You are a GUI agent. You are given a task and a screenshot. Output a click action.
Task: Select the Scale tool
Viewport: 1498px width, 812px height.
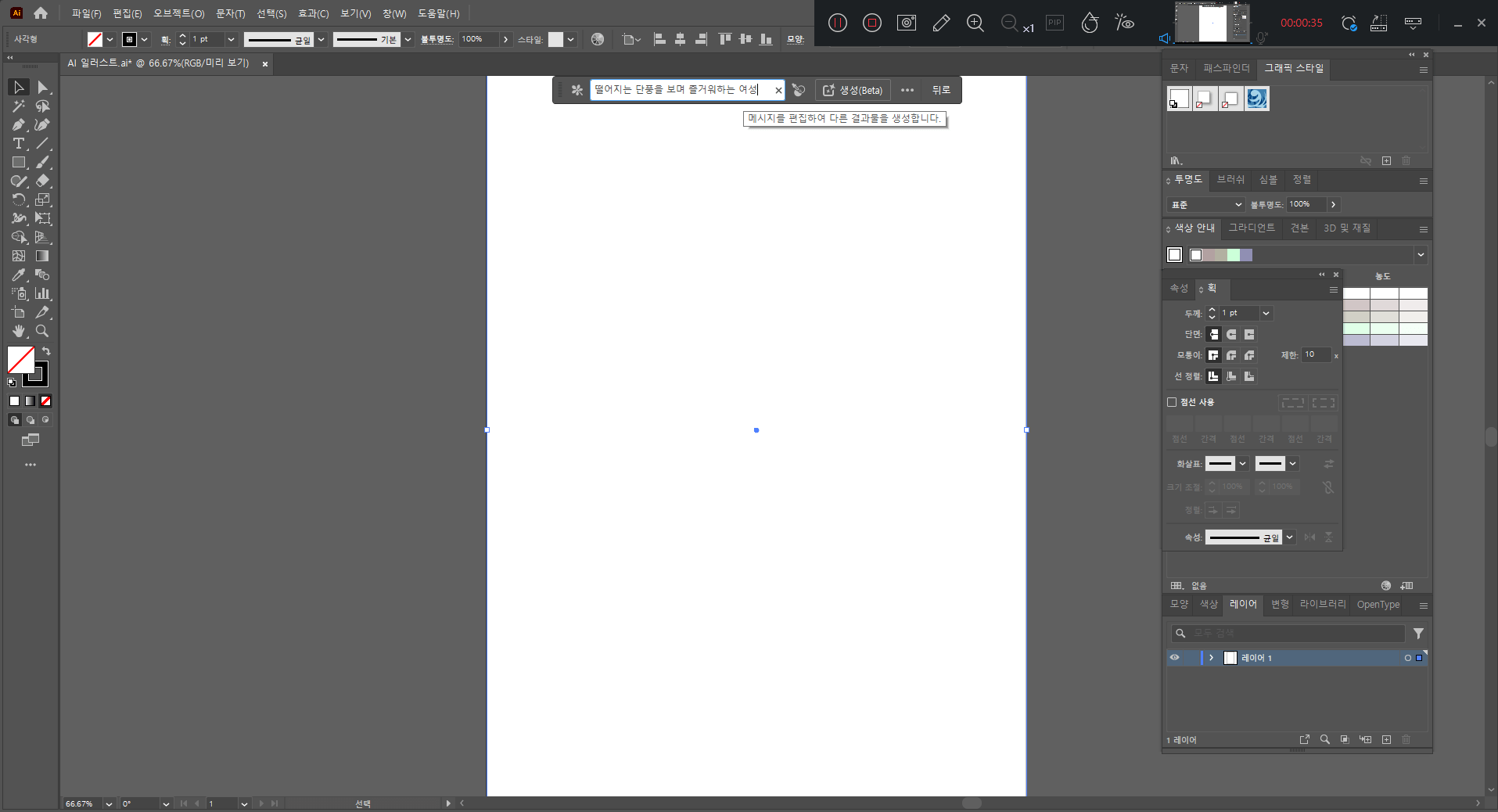click(x=43, y=199)
